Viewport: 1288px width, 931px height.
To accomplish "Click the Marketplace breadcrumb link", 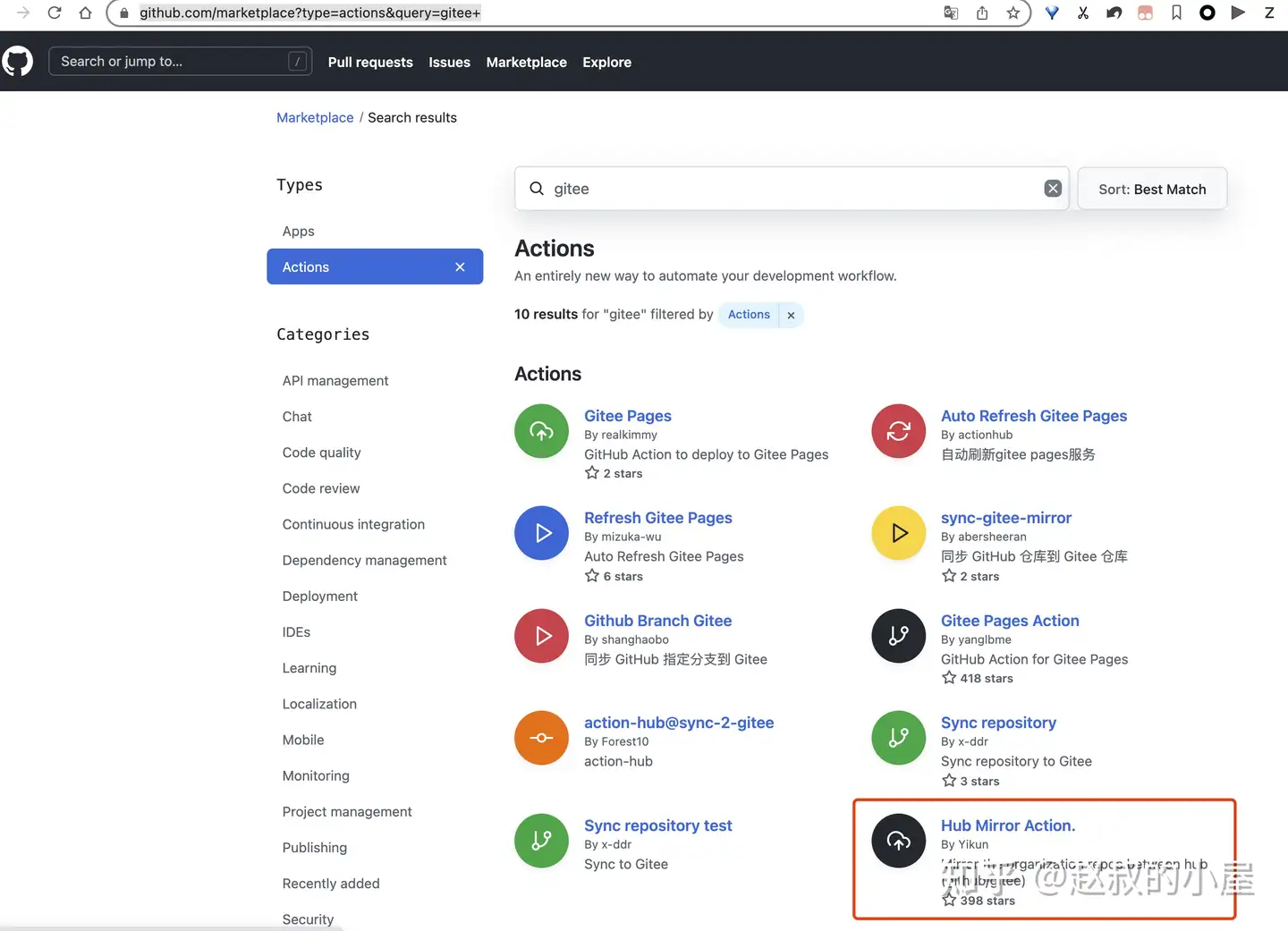I will tap(315, 118).
